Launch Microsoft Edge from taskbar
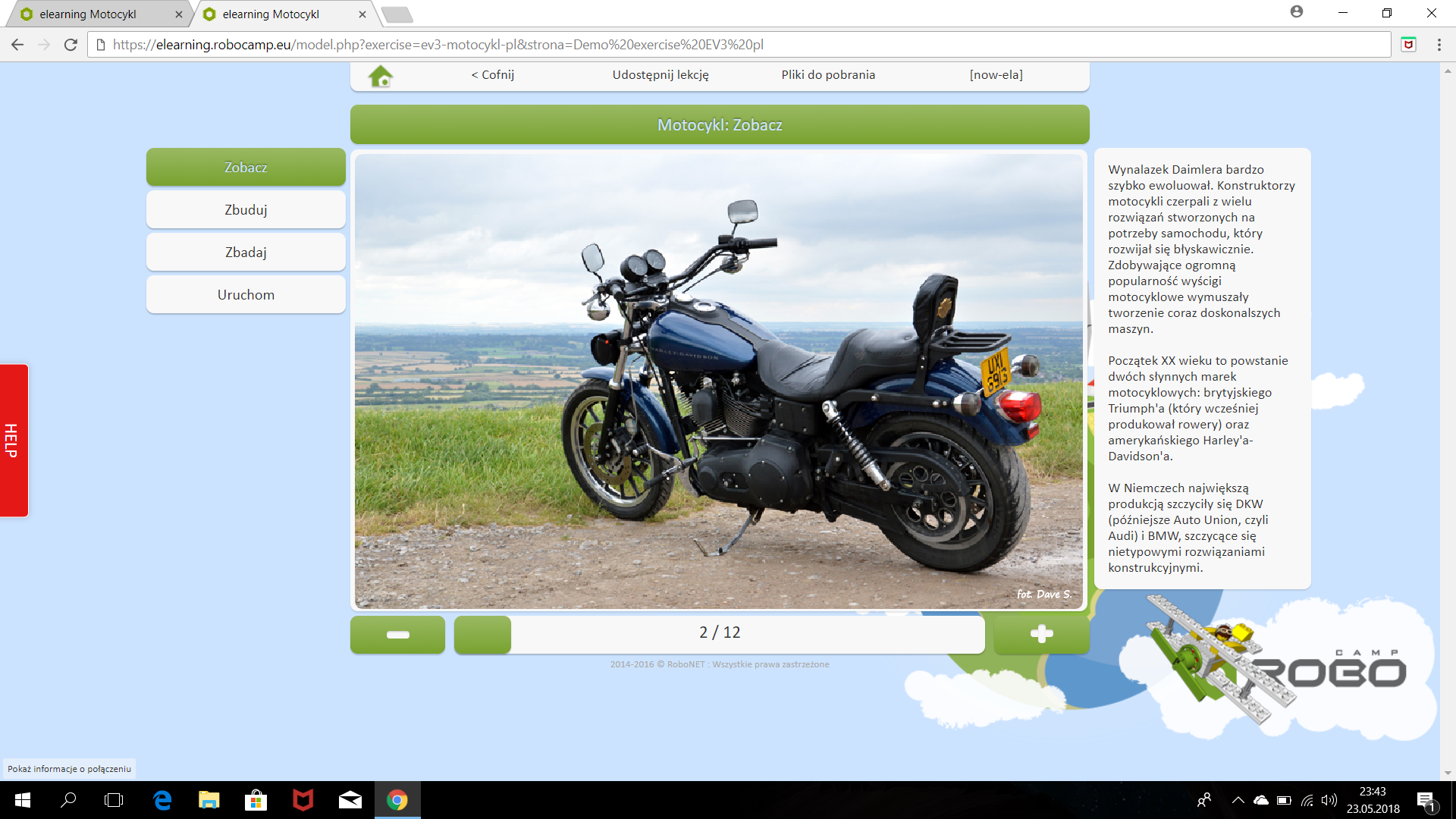 pyautogui.click(x=162, y=800)
